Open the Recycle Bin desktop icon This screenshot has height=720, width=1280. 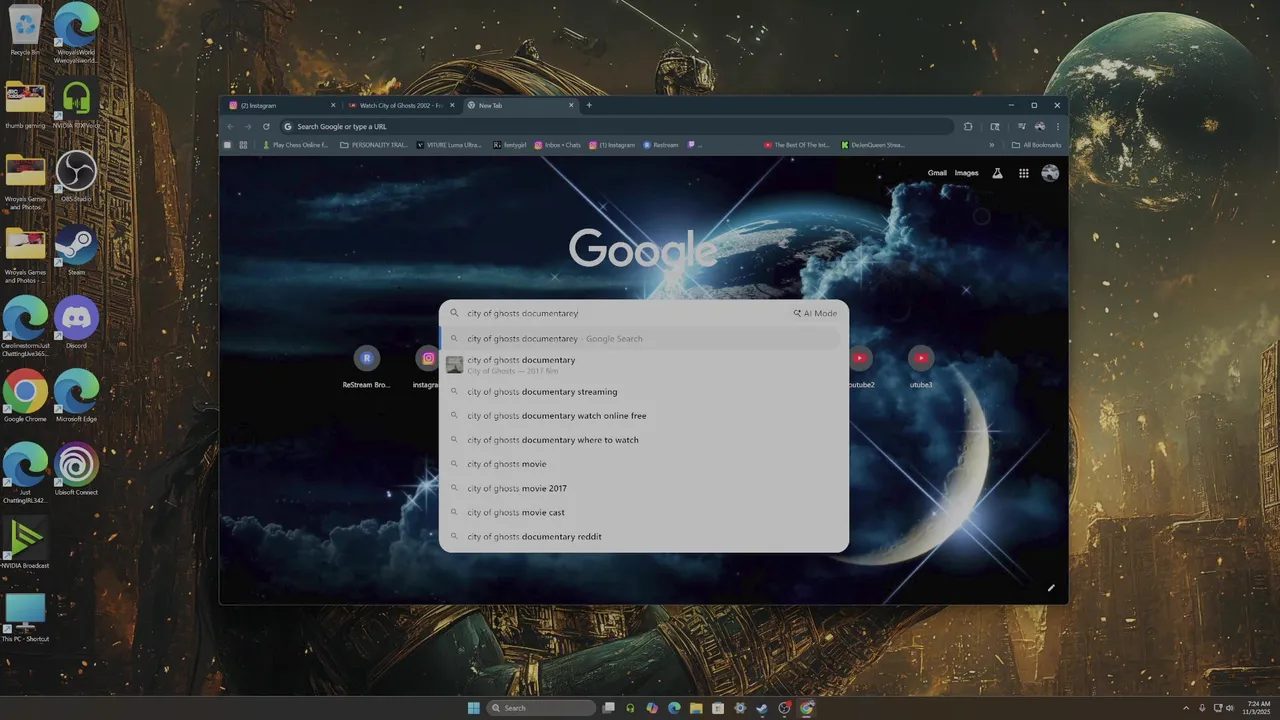point(25,30)
